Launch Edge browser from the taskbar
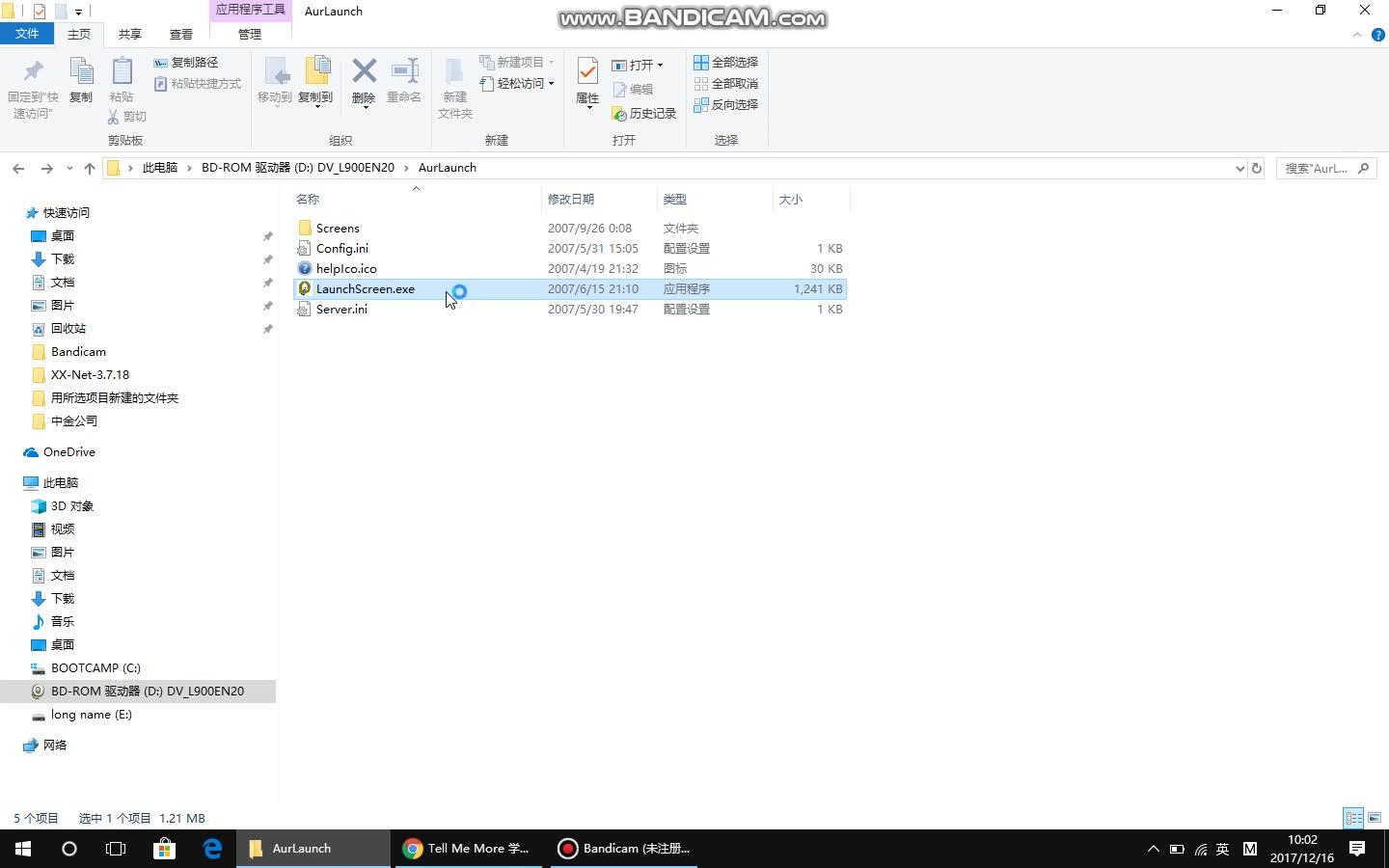This screenshot has width=1389, height=868. pyautogui.click(x=212, y=849)
